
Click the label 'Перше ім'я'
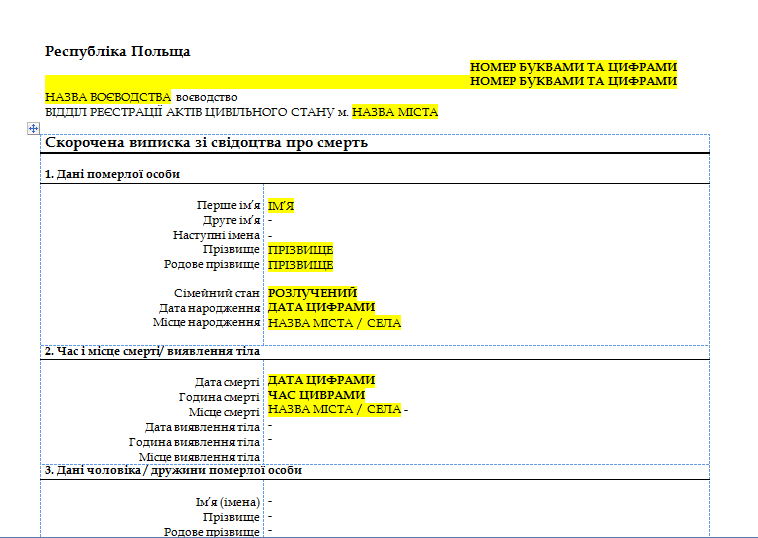(x=228, y=205)
